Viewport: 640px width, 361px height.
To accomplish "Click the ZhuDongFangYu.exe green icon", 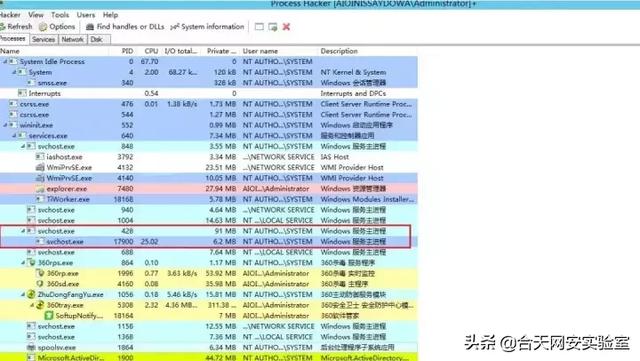I will (x=31, y=294).
